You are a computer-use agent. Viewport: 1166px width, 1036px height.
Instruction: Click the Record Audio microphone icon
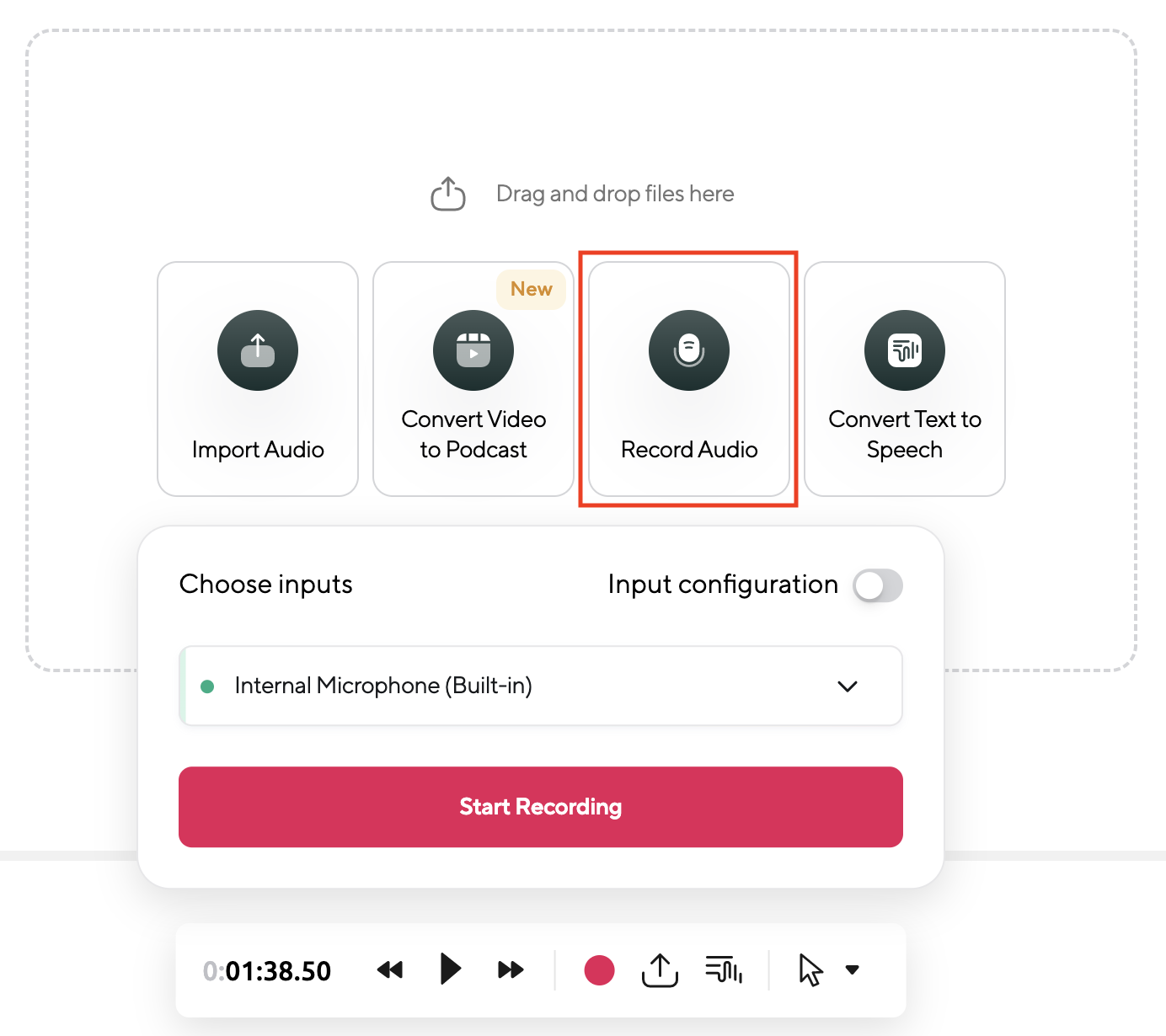pyautogui.click(x=689, y=350)
